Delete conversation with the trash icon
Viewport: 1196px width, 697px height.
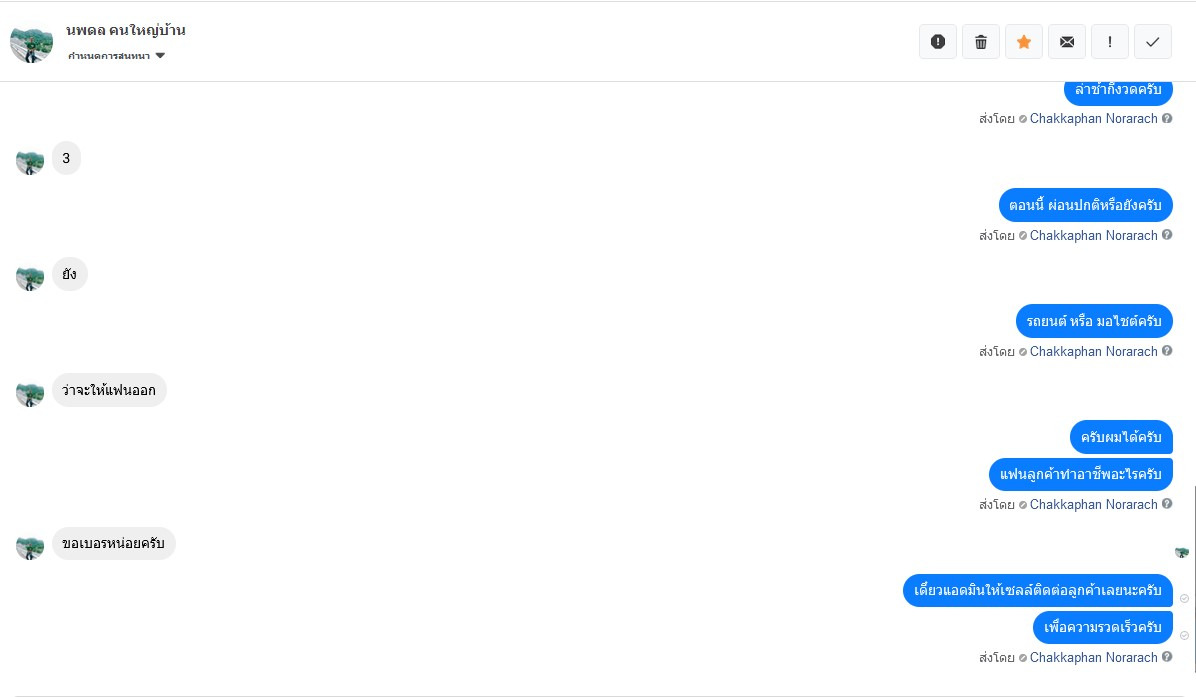point(981,42)
